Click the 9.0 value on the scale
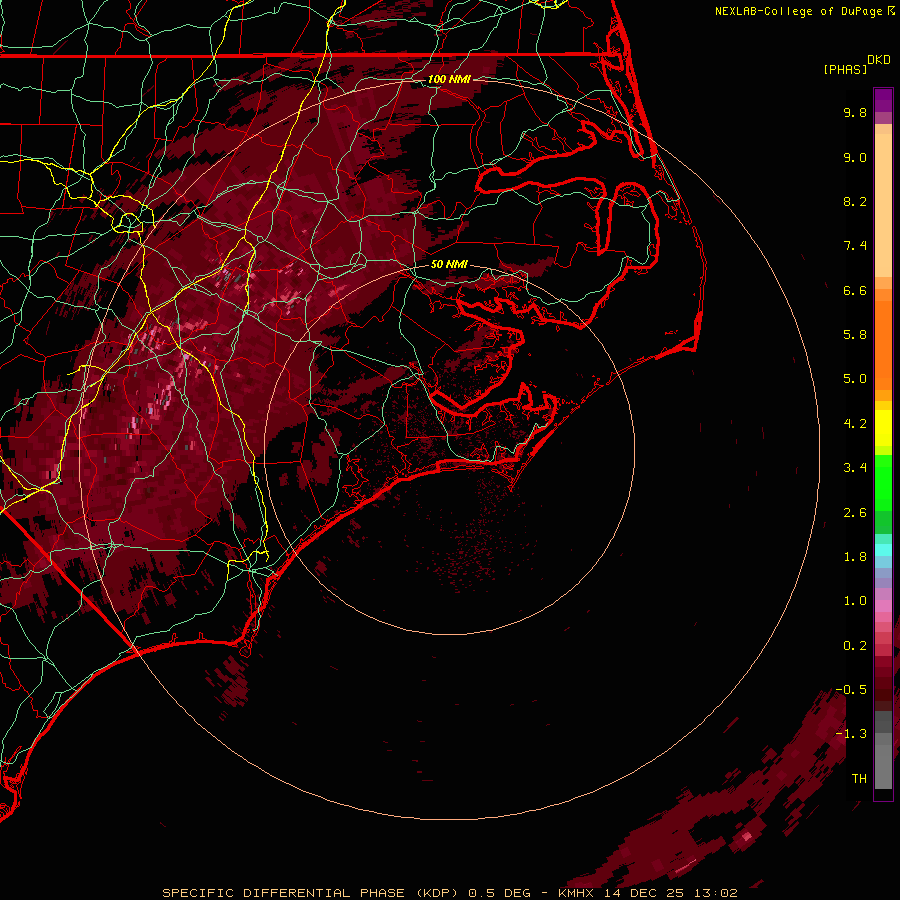 click(855, 157)
